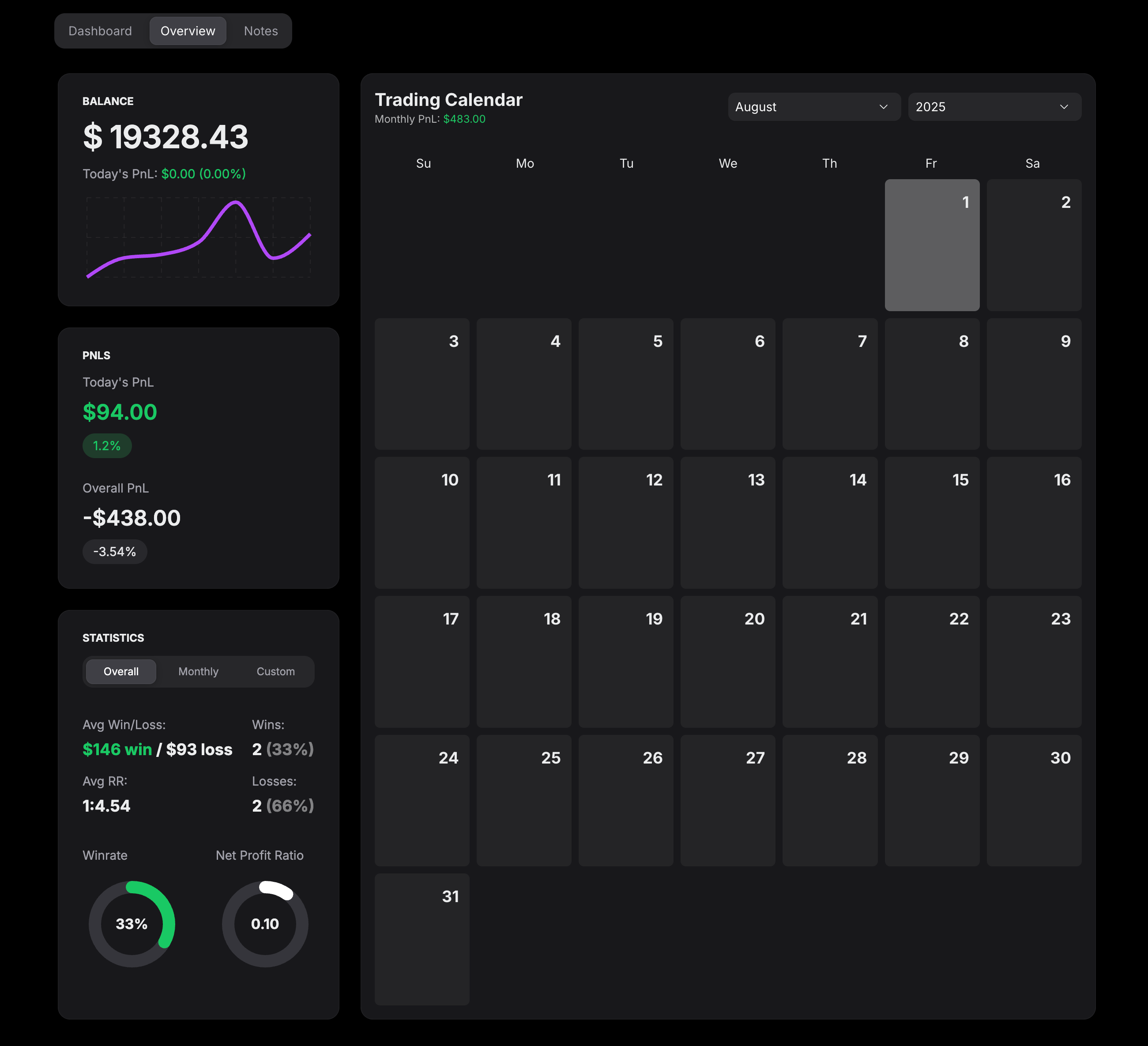Pick August 10 cell
Viewport: 1148px width, 1046px height.
coord(422,523)
